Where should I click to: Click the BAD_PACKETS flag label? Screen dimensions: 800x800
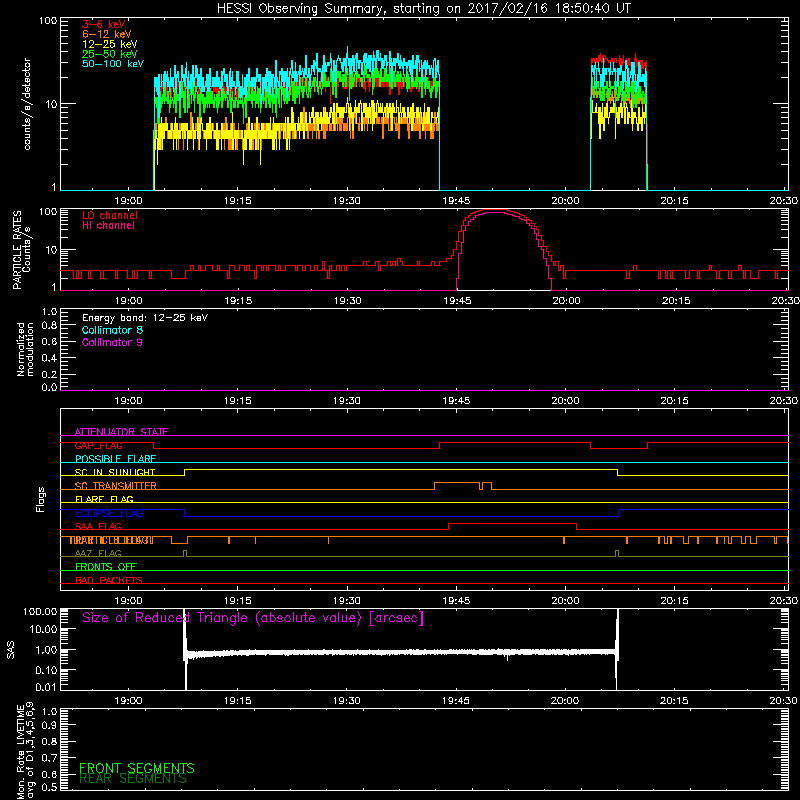[109, 580]
